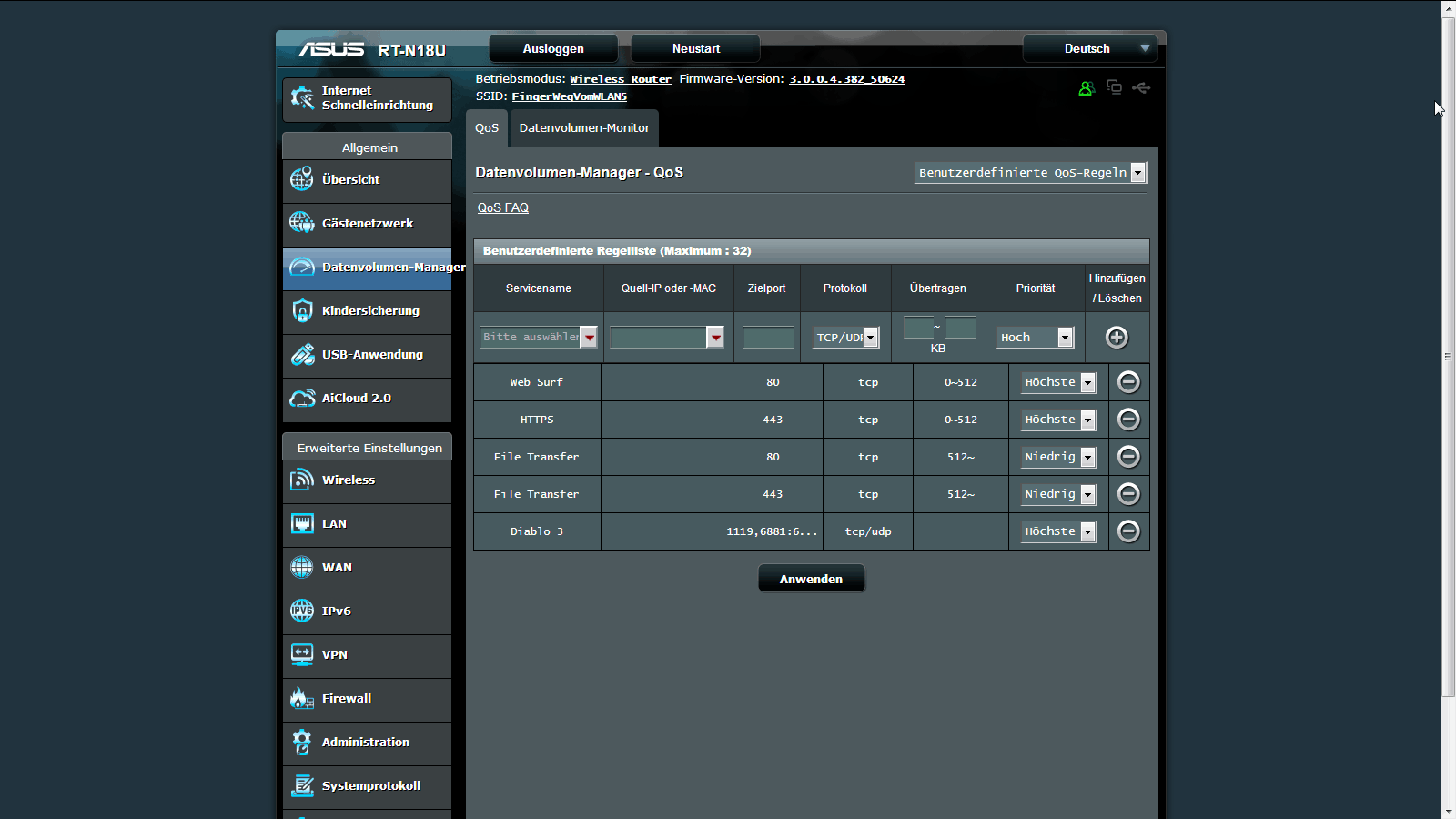This screenshot has width=1456, height=819.
Task: Open firmware version 3.0.0.4.382_50624 link
Action: pyautogui.click(x=846, y=79)
